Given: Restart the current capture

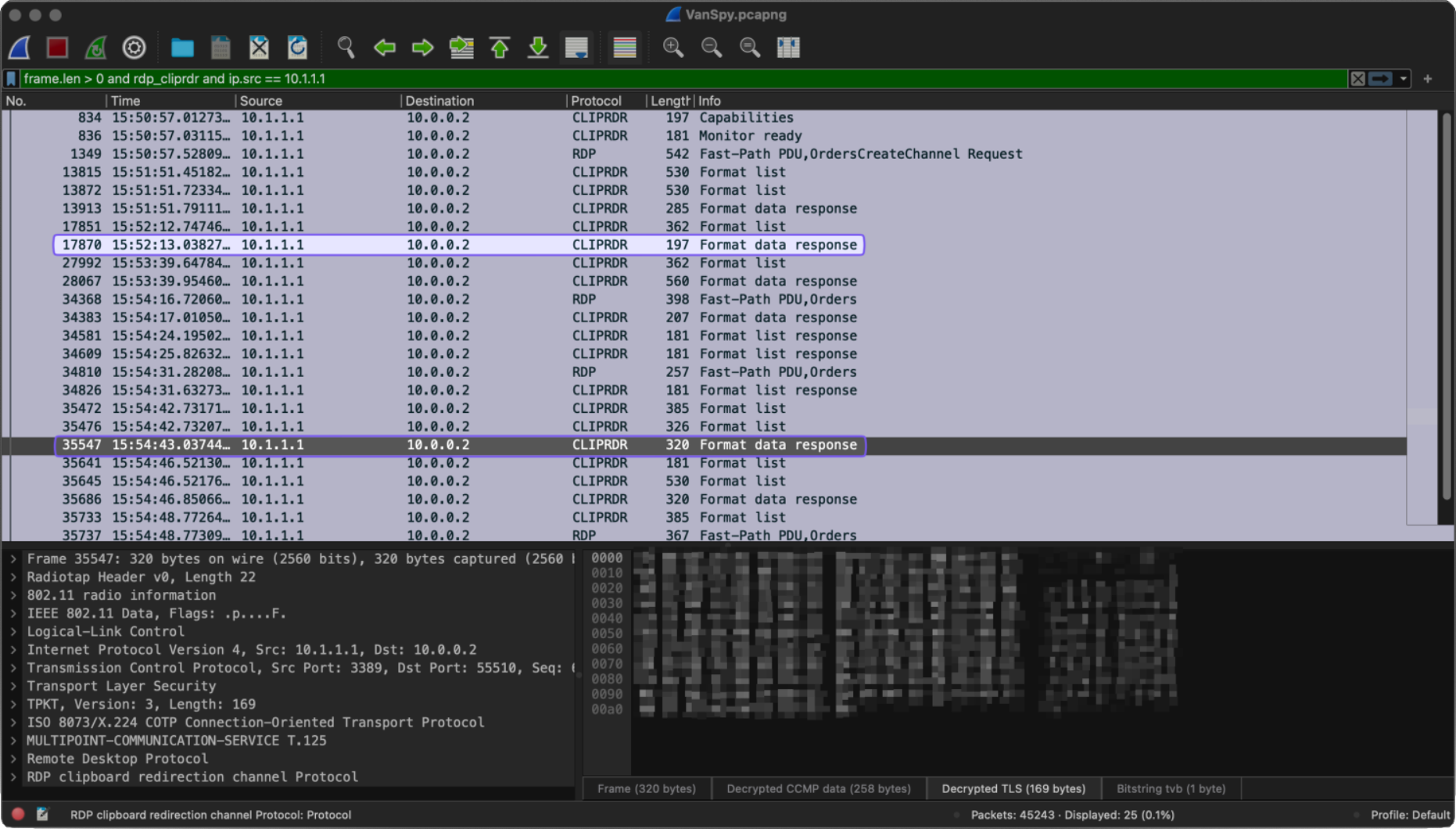Looking at the screenshot, I should [x=95, y=48].
